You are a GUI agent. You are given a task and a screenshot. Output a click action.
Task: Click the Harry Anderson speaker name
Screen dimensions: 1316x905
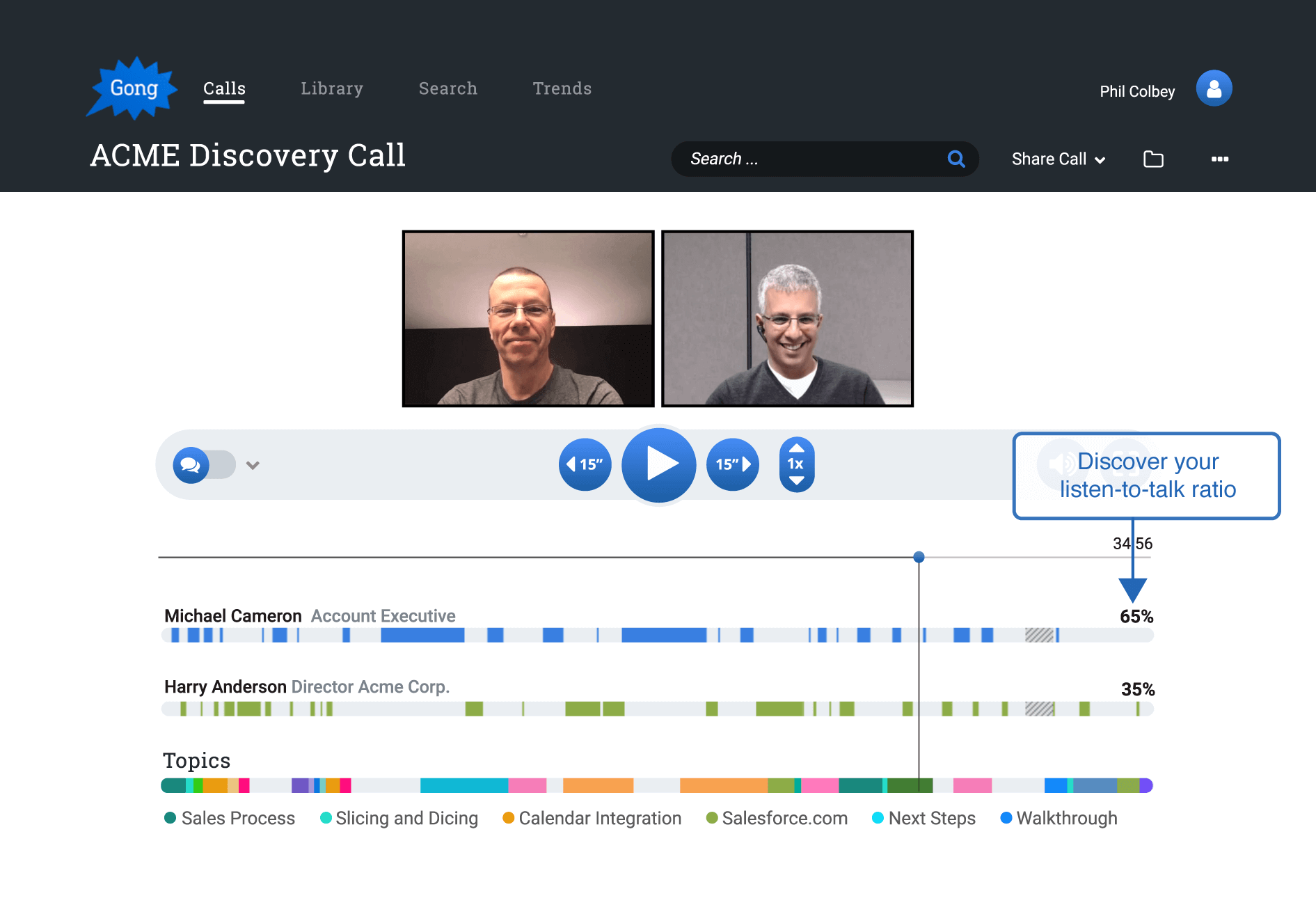pos(225,687)
